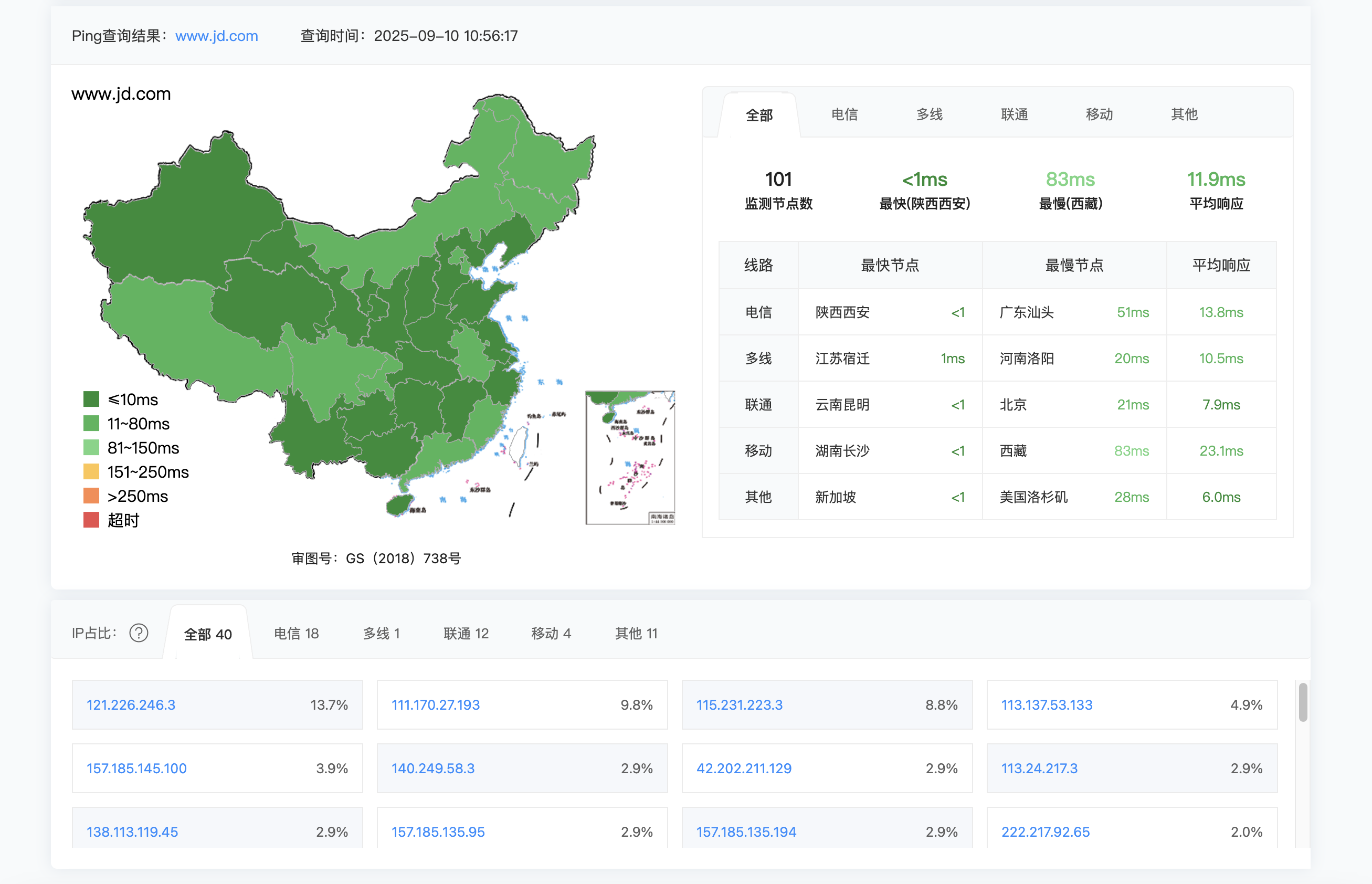Switch IP ratio to 电信 18 tab
This screenshot has height=884, width=1372.
point(296,633)
